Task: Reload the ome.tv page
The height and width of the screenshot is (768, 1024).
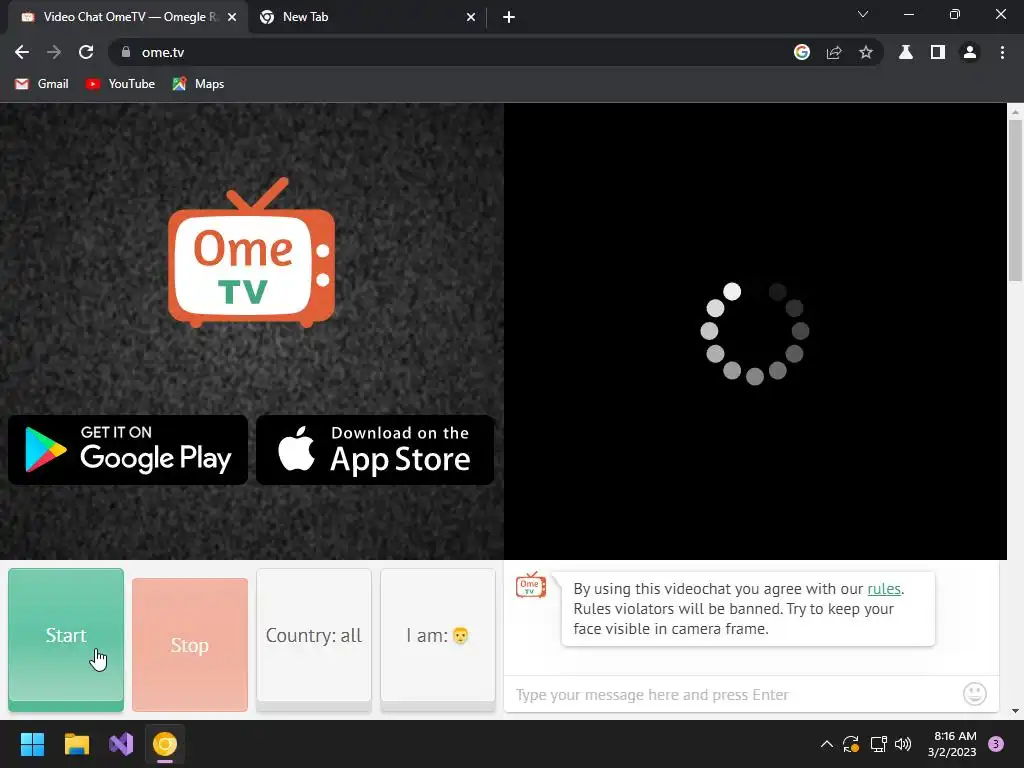Action: coord(86,52)
